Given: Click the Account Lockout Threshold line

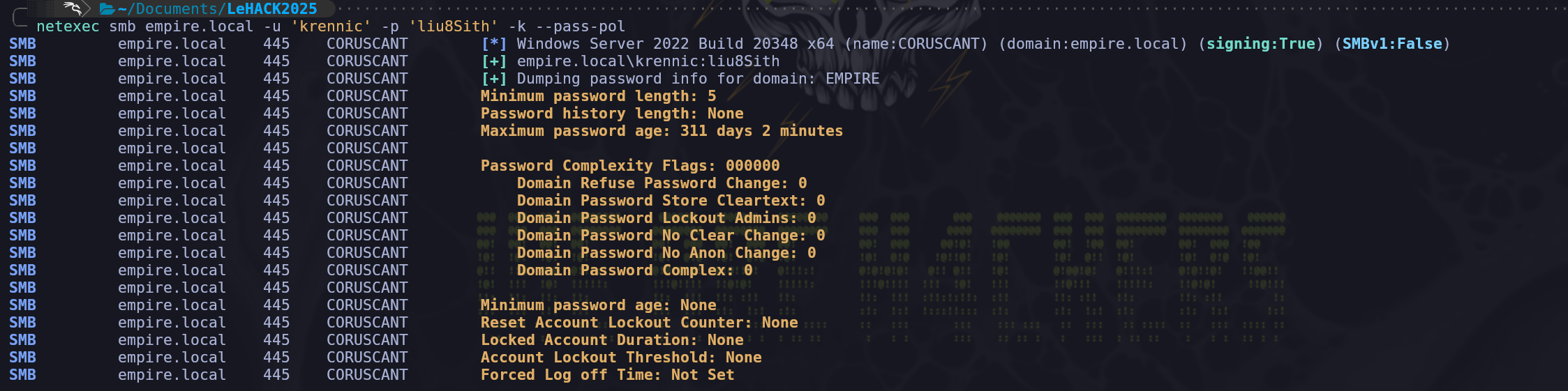Looking at the screenshot, I should tap(620, 358).
